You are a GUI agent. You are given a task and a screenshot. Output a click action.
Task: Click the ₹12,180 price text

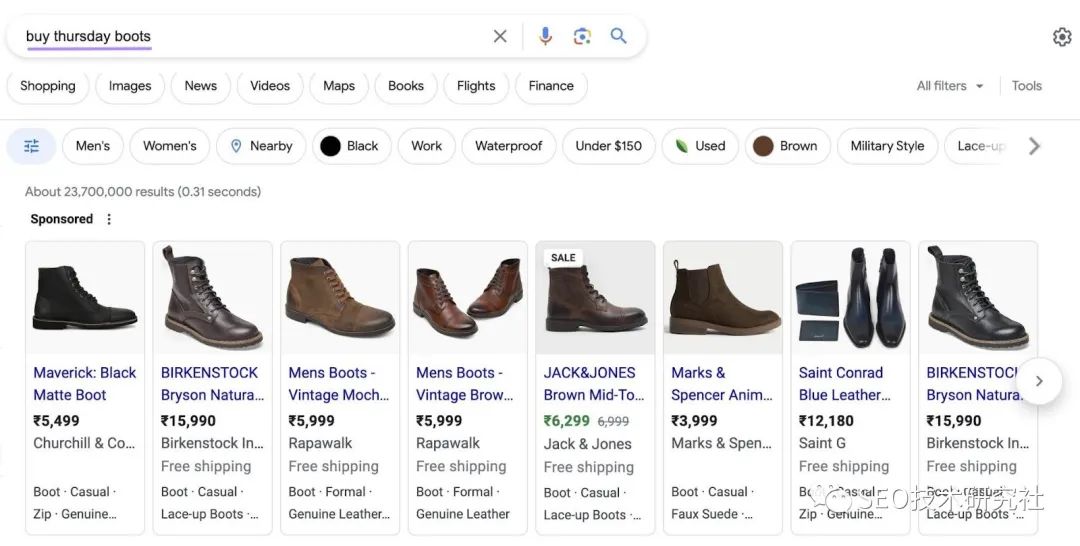tap(826, 421)
